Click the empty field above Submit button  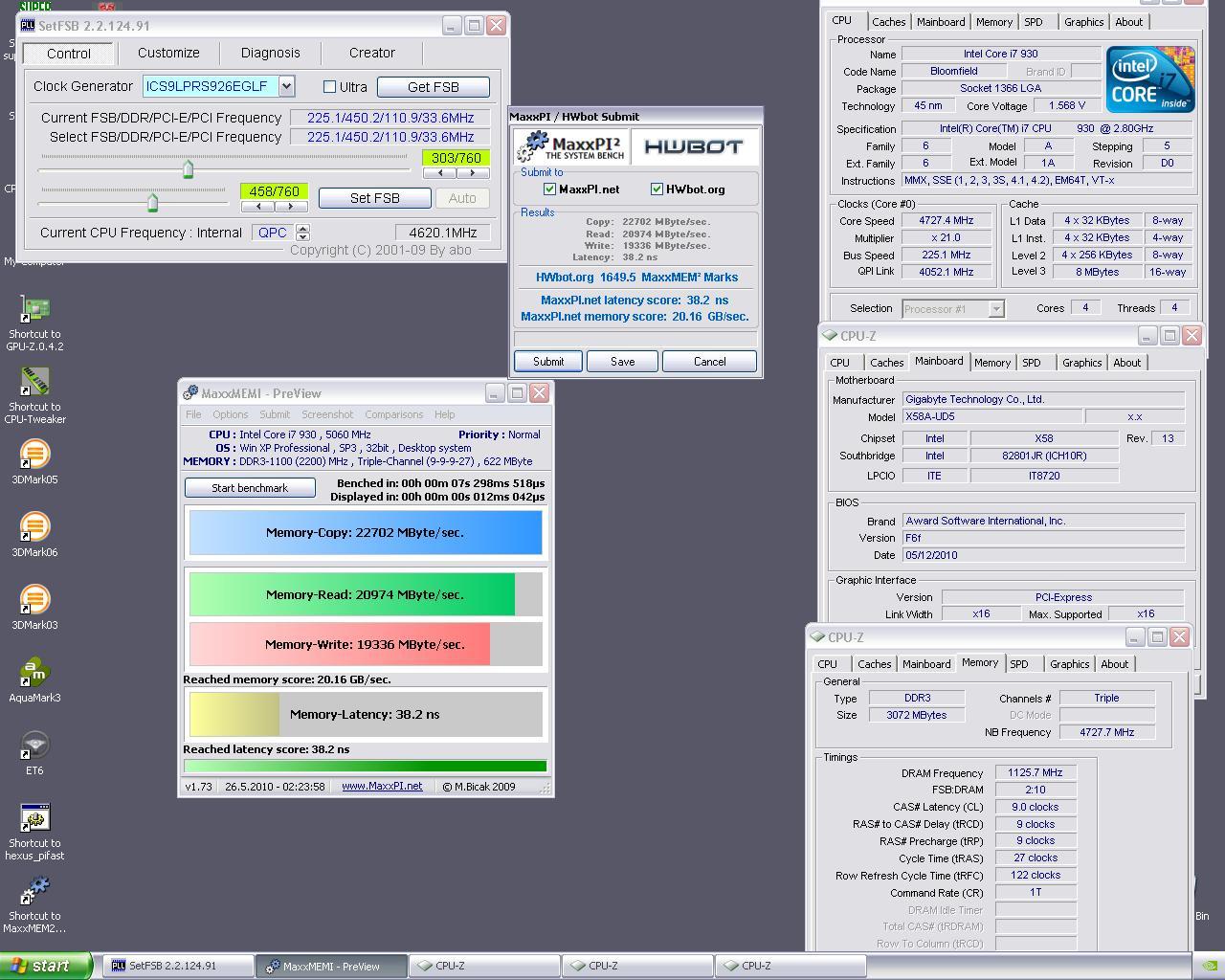(x=635, y=339)
